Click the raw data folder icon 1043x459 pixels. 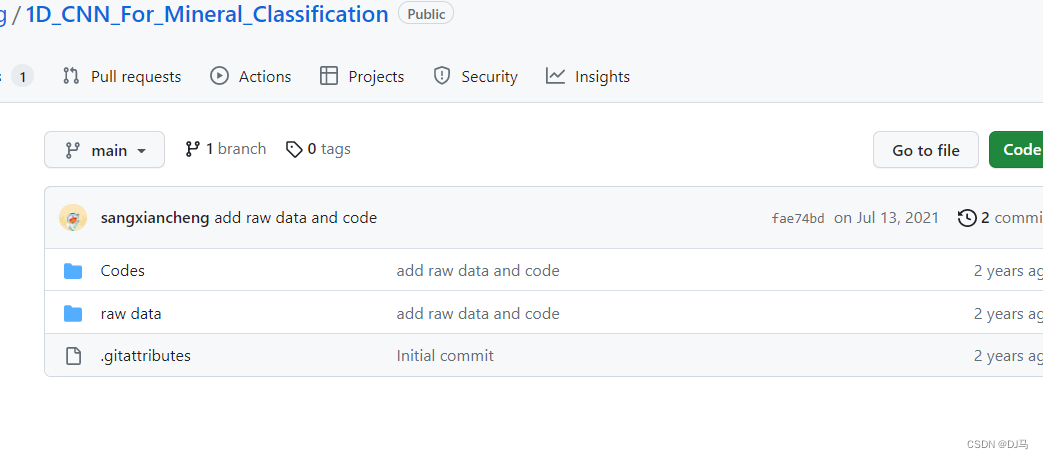point(73,314)
